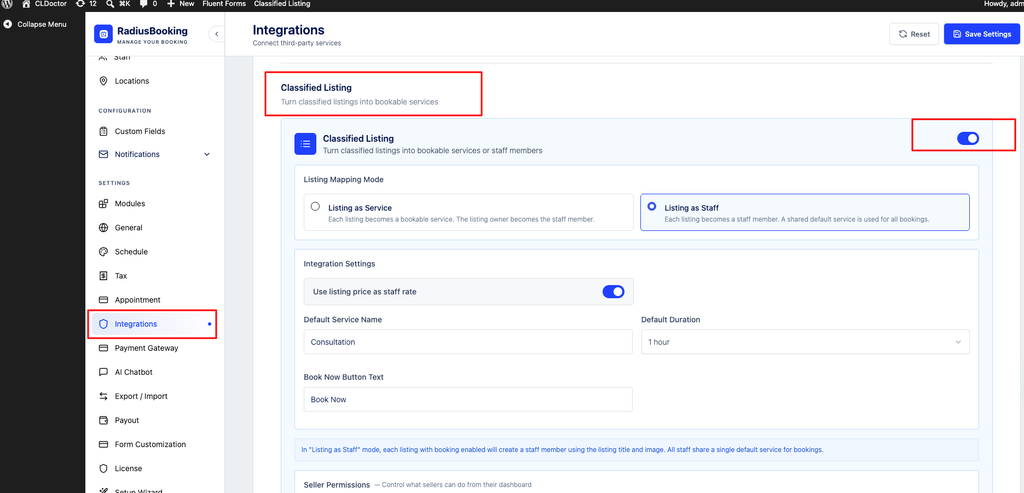Image resolution: width=1024 pixels, height=493 pixels.
Task: Click the Tax icon in sidebar
Action: click(x=103, y=276)
